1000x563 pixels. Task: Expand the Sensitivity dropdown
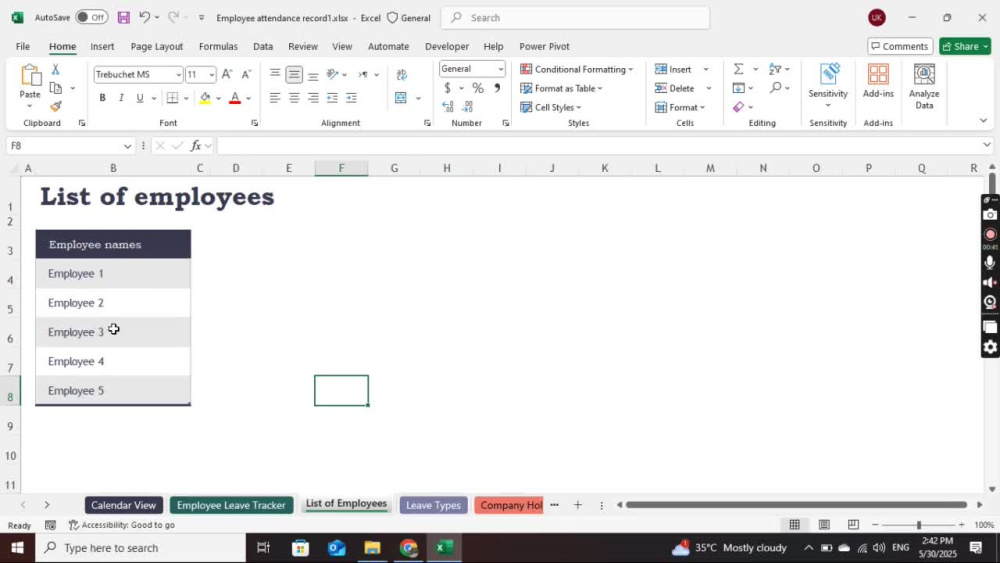(x=828, y=105)
